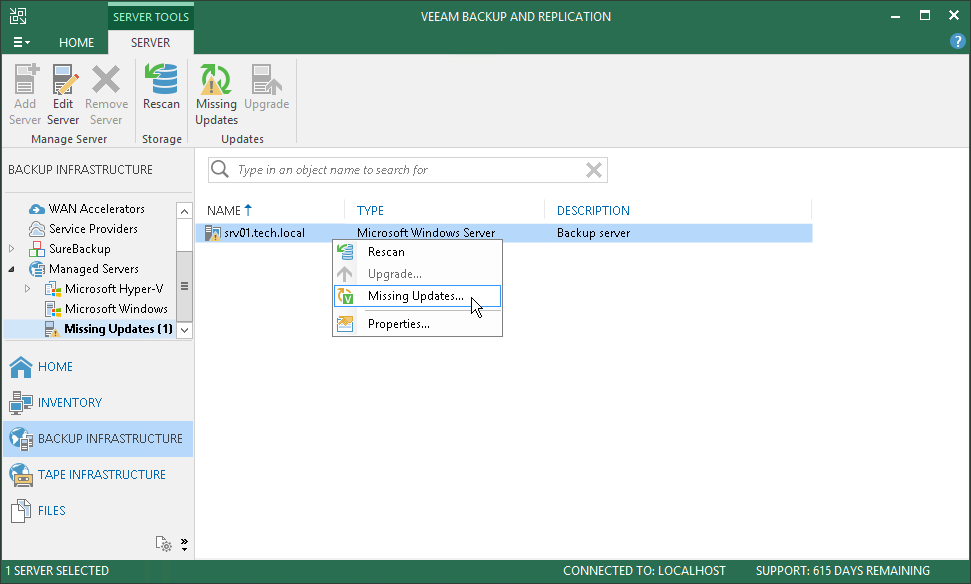Click the SureBackup tree icon
This screenshot has height=584, width=971.
coord(37,249)
